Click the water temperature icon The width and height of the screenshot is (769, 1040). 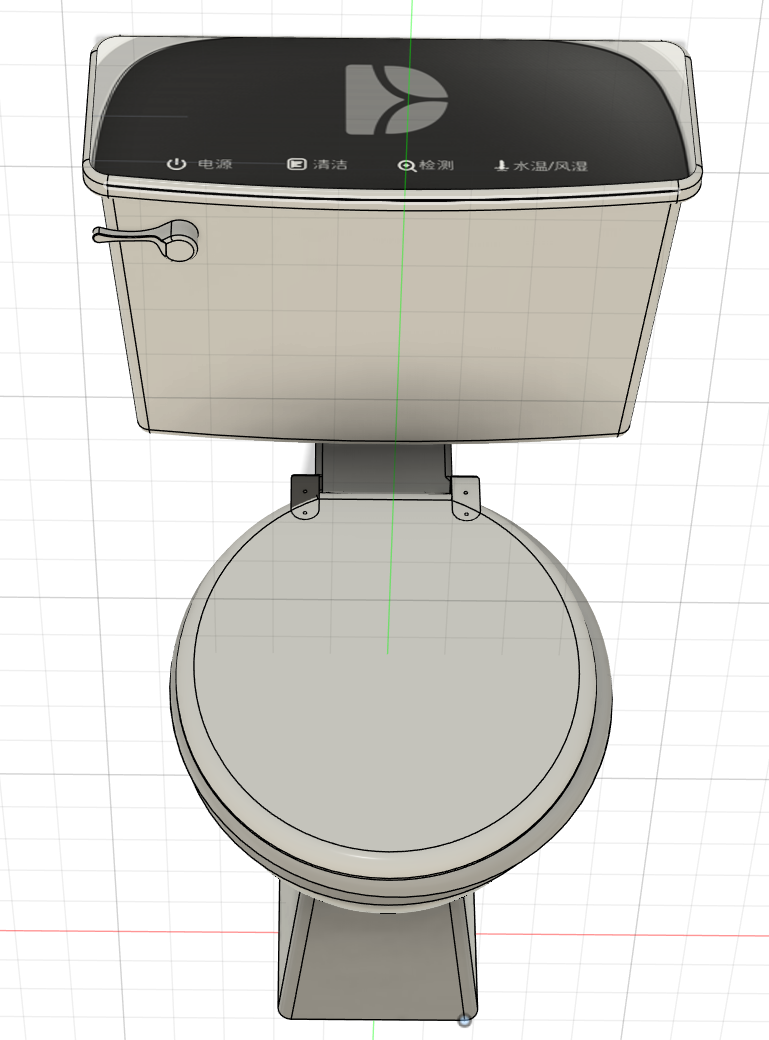502,165
